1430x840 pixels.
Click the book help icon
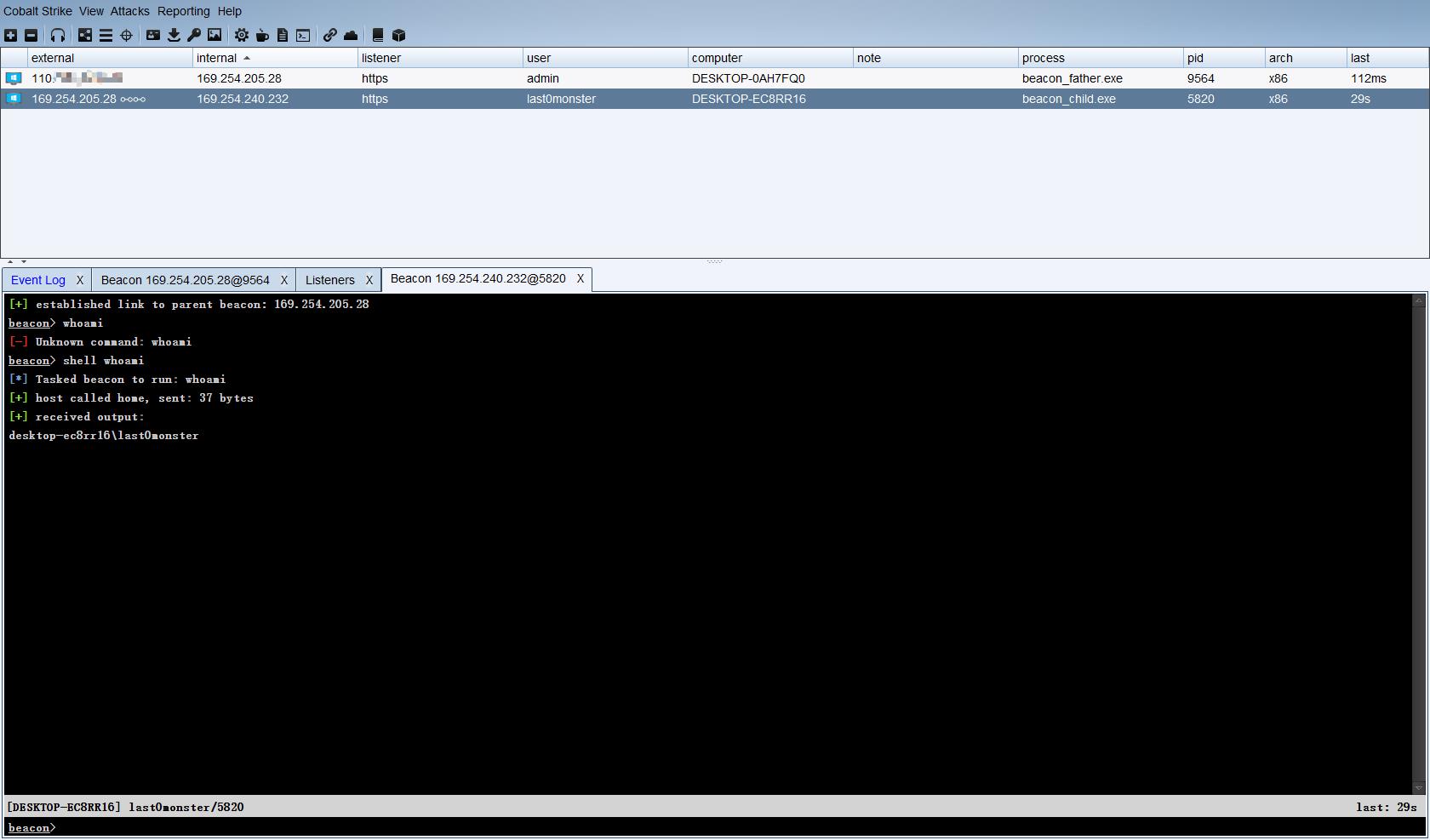[x=378, y=35]
